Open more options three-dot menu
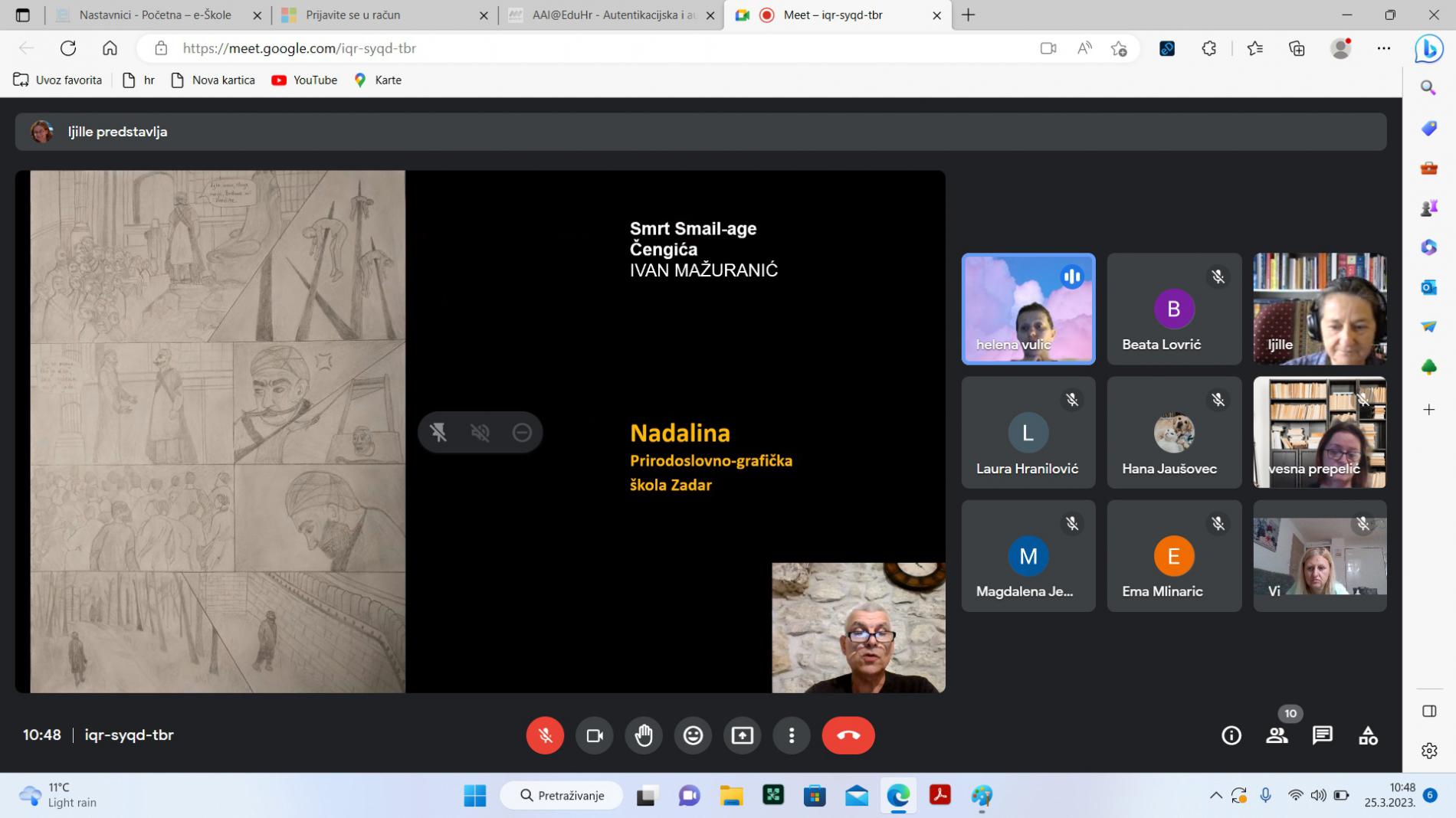 tap(792, 735)
